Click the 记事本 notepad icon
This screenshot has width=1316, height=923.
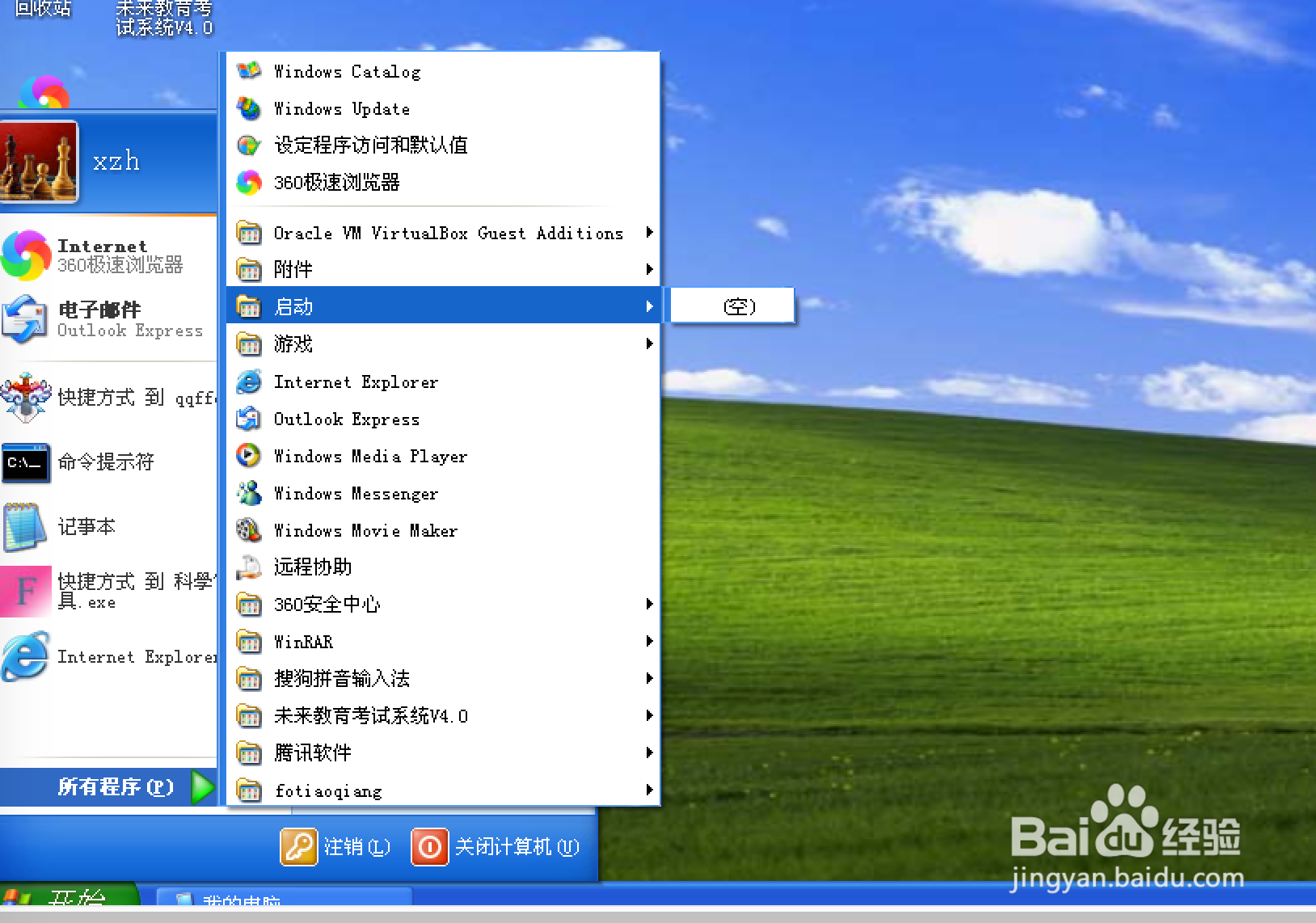[x=25, y=527]
